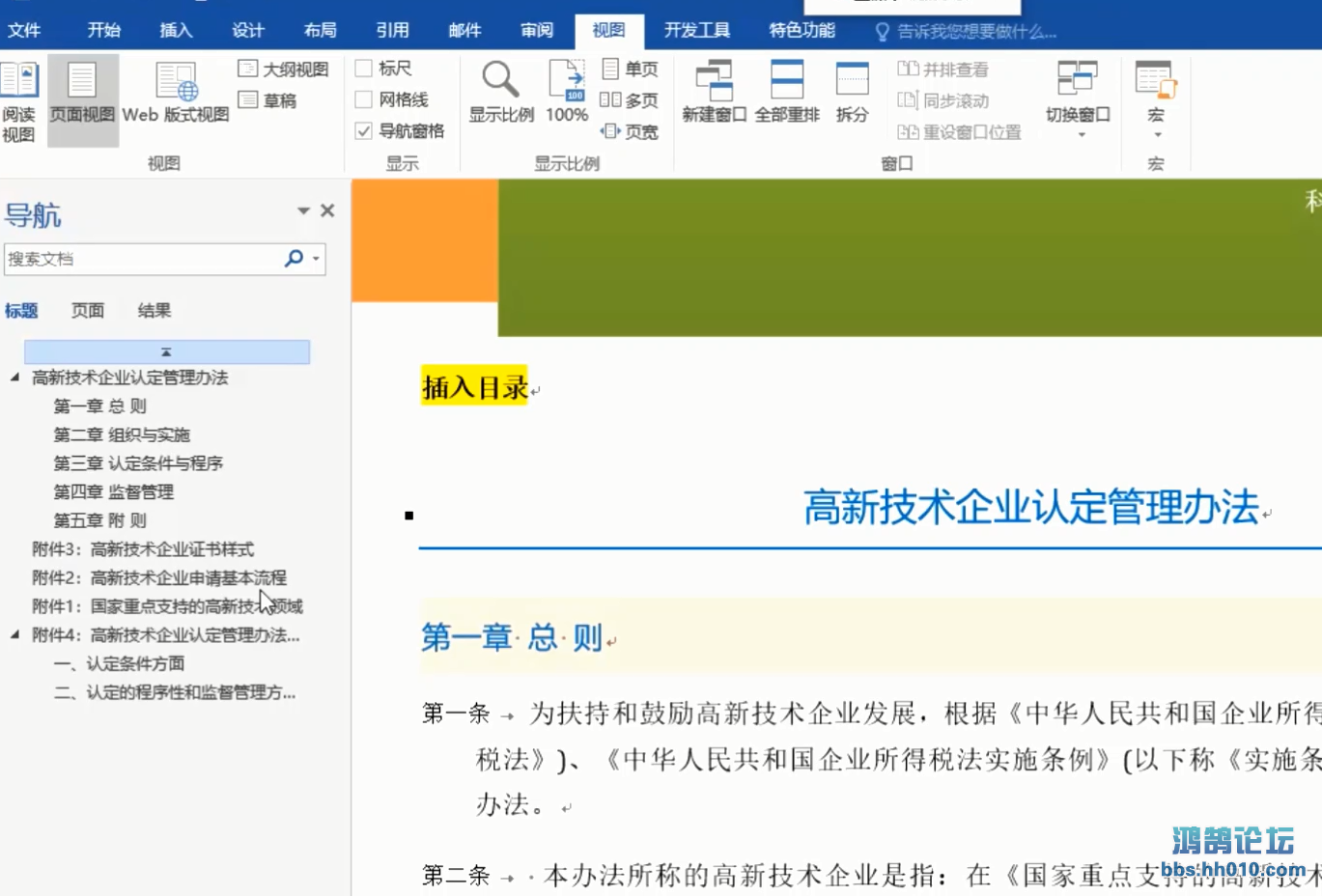Arrange all windows (全部重排)
The height and width of the screenshot is (896, 1322).
tap(787, 93)
